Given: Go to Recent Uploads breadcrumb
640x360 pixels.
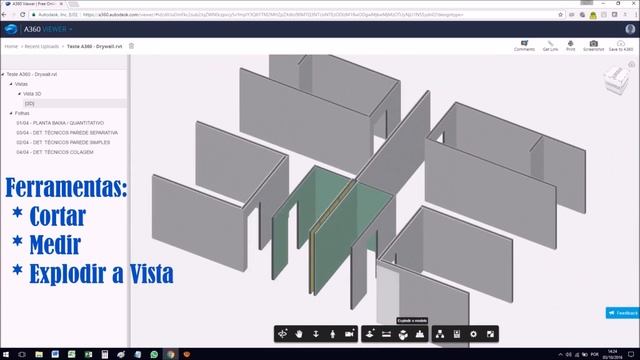Looking at the screenshot, I should click(x=42, y=47).
